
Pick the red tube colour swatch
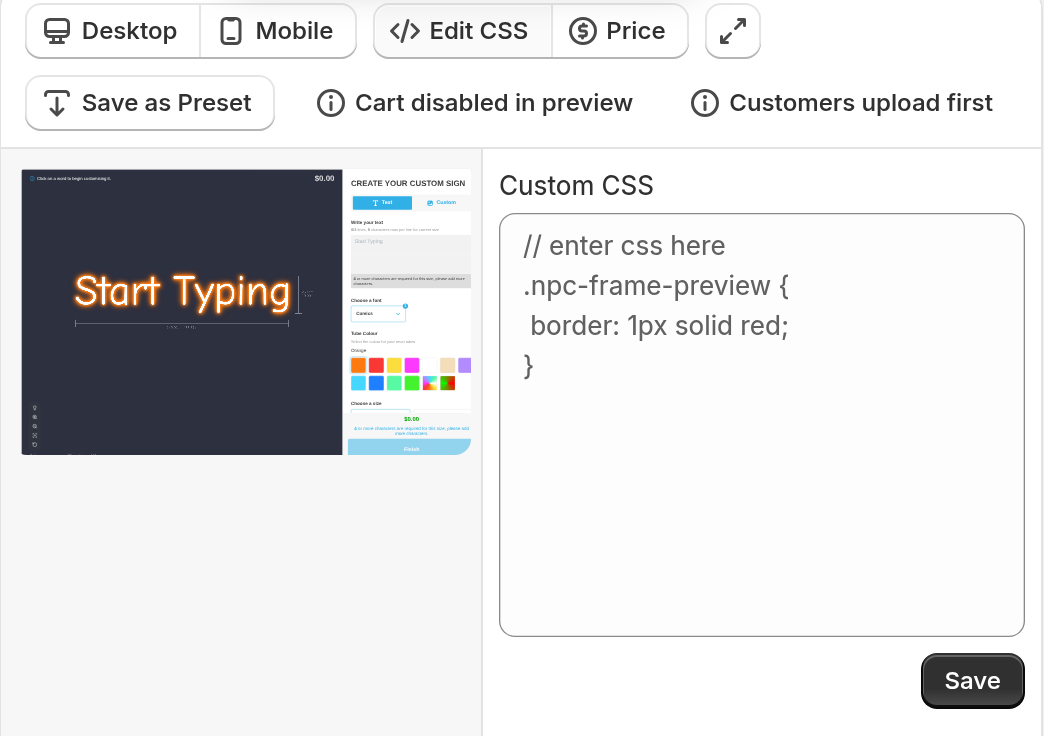(376, 365)
